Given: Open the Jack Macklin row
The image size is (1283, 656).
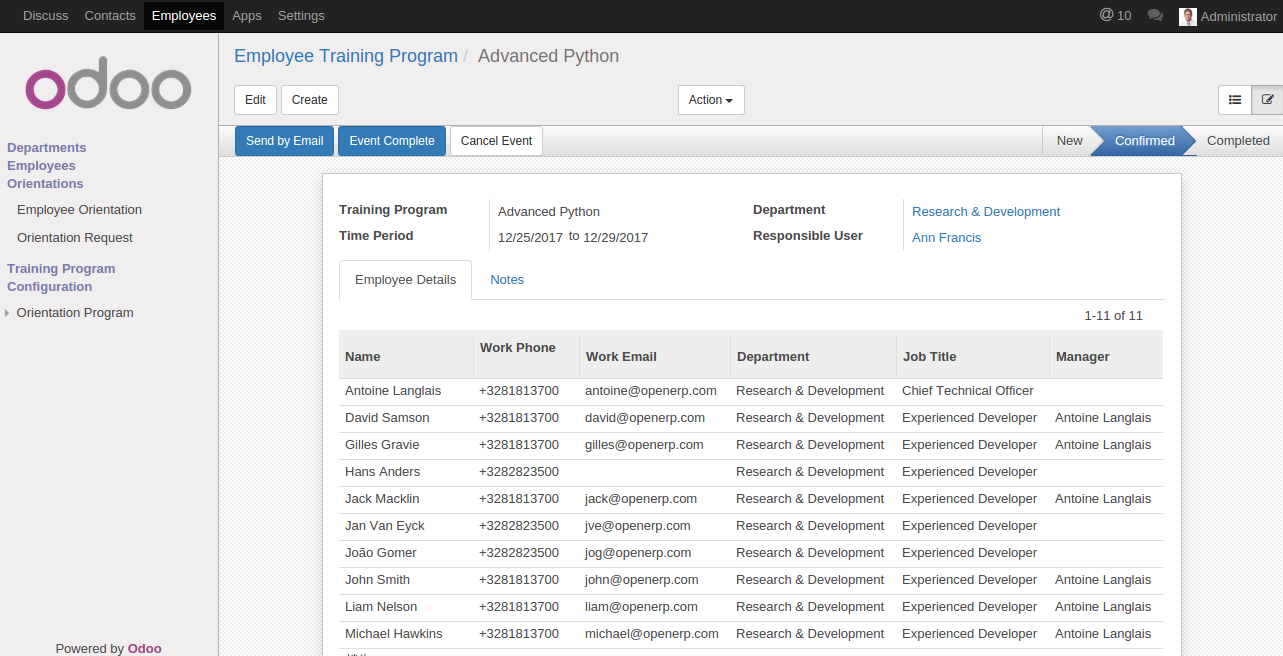Looking at the screenshot, I should point(751,499).
